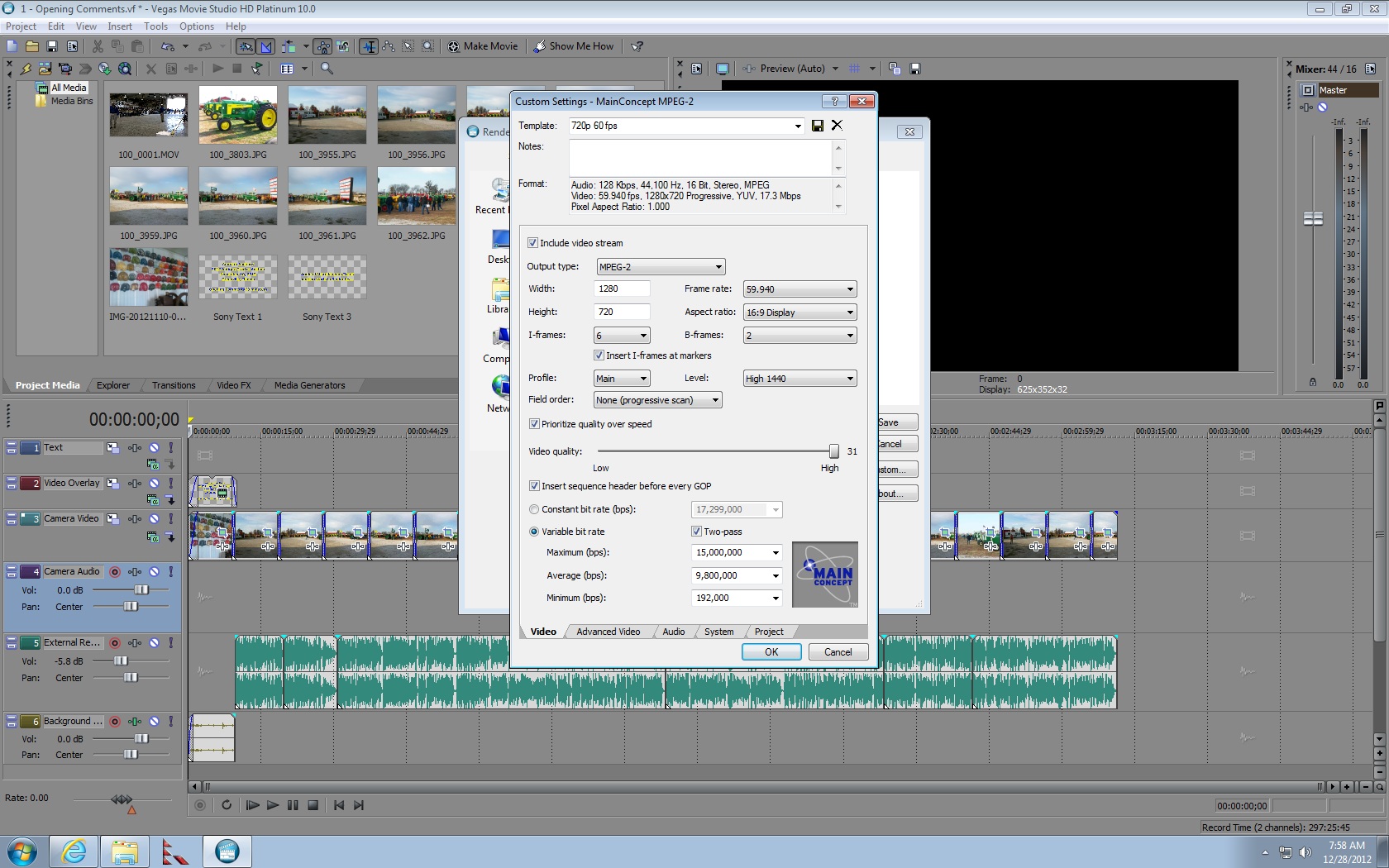
Task: Click the Open project folder icon
Action: (x=31, y=46)
